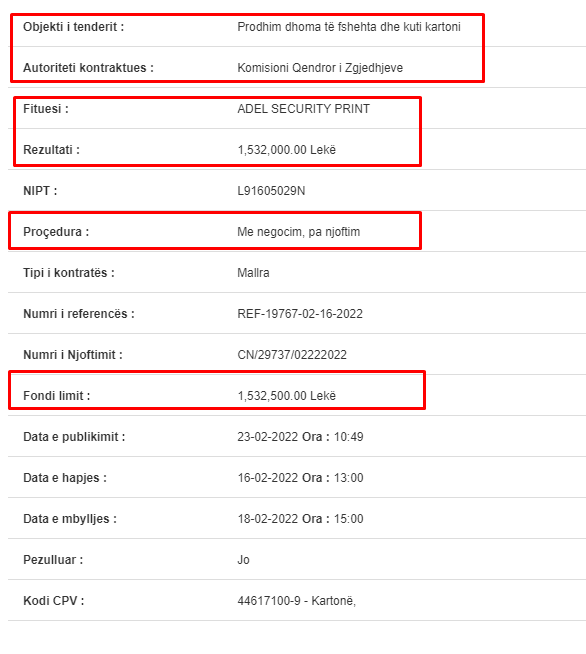586x654 pixels.
Task: Click the closing date 18-02-2022 Ora 15:00
Action: click(300, 518)
